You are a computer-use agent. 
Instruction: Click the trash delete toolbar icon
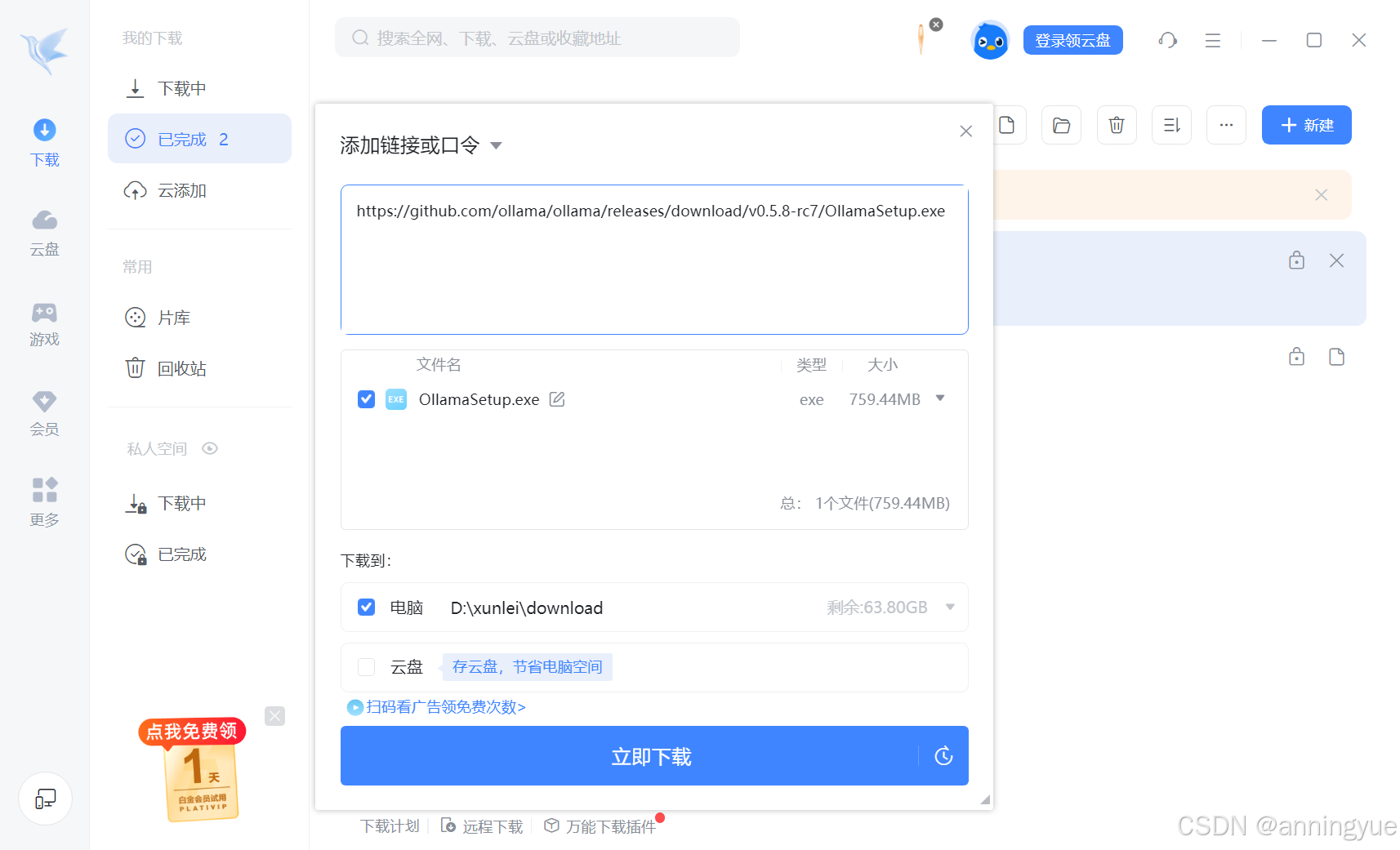1117,125
